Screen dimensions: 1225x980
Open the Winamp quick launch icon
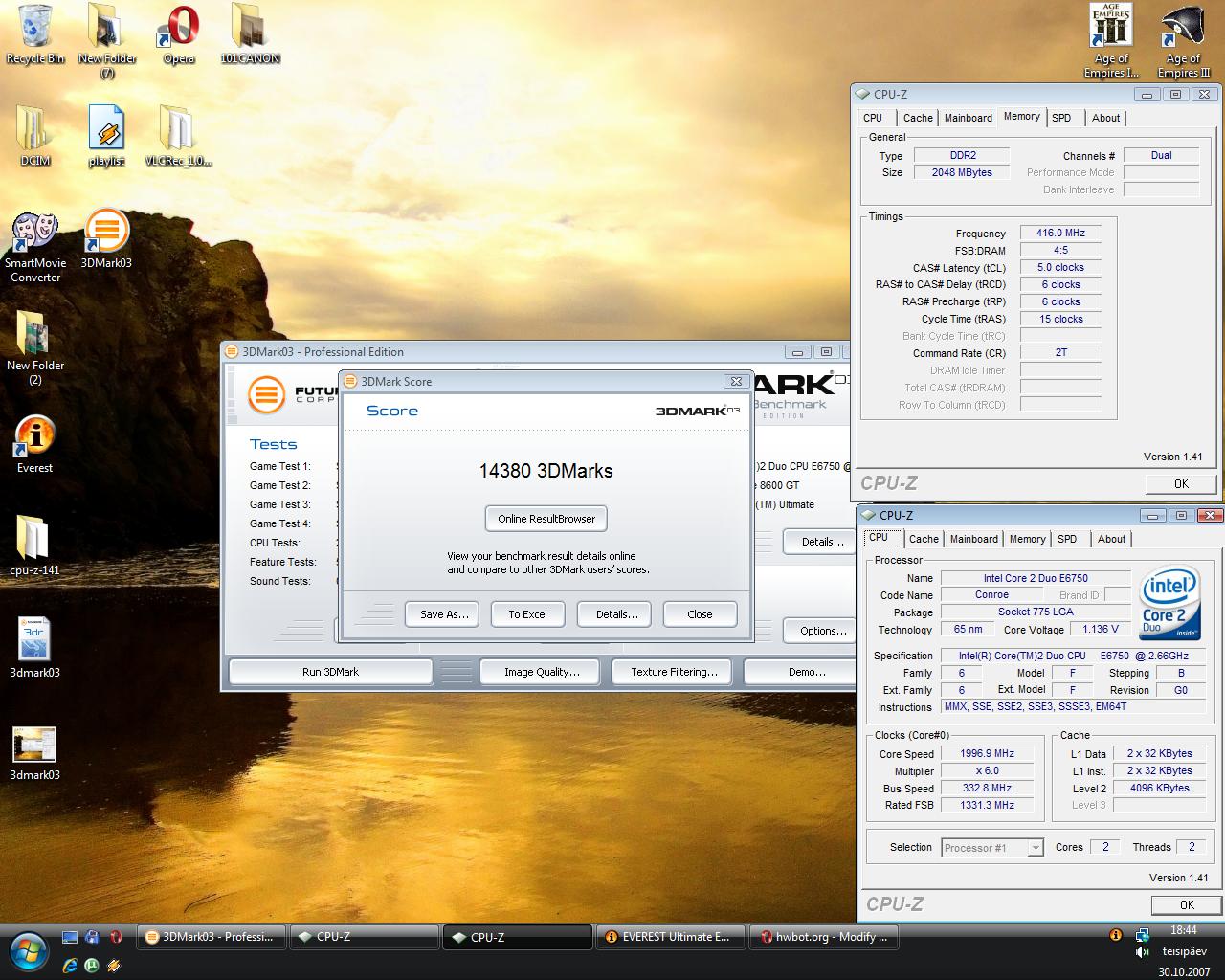point(115,966)
